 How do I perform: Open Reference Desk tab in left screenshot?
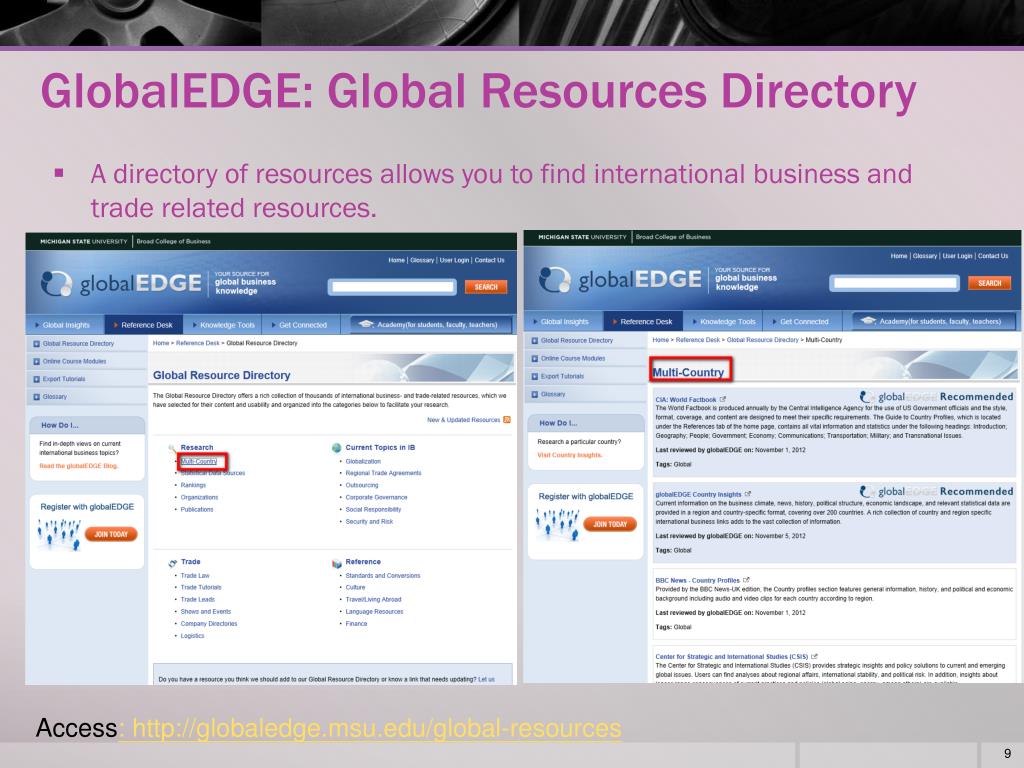point(144,325)
